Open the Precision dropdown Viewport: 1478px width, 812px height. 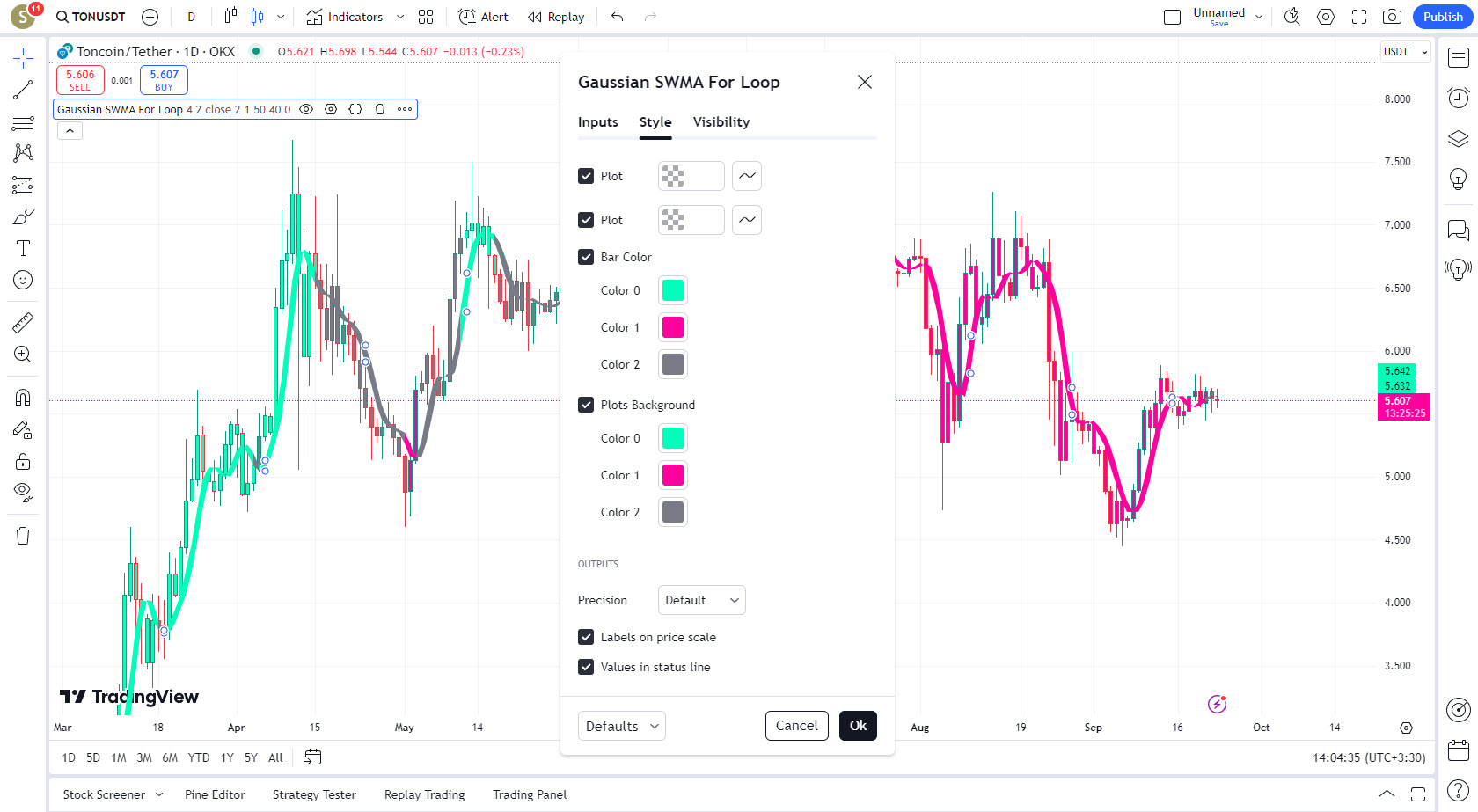click(701, 600)
